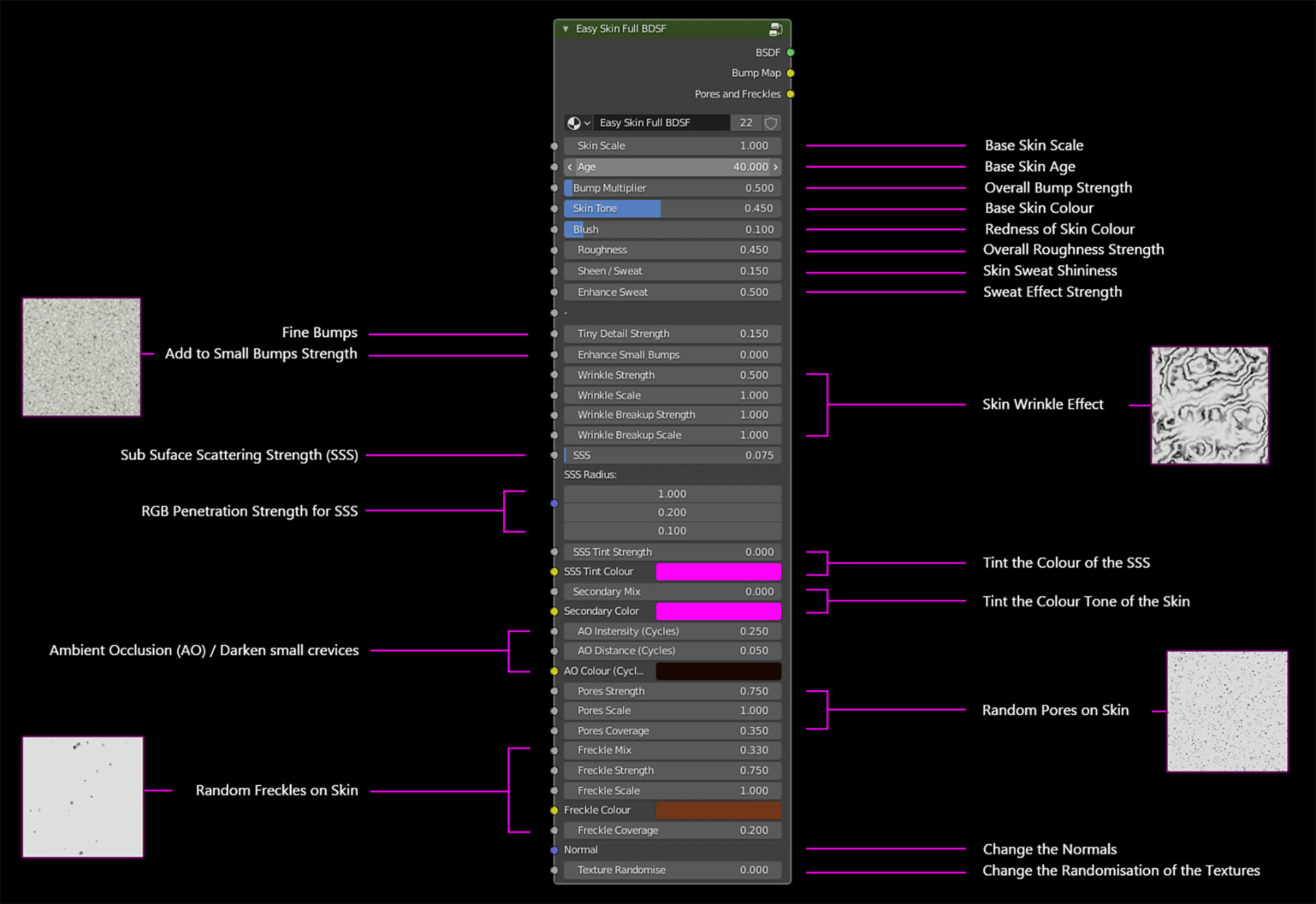This screenshot has height=904, width=1316.
Task: Click the skin wrinkle texture thumbnail
Action: click(x=1210, y=405)
